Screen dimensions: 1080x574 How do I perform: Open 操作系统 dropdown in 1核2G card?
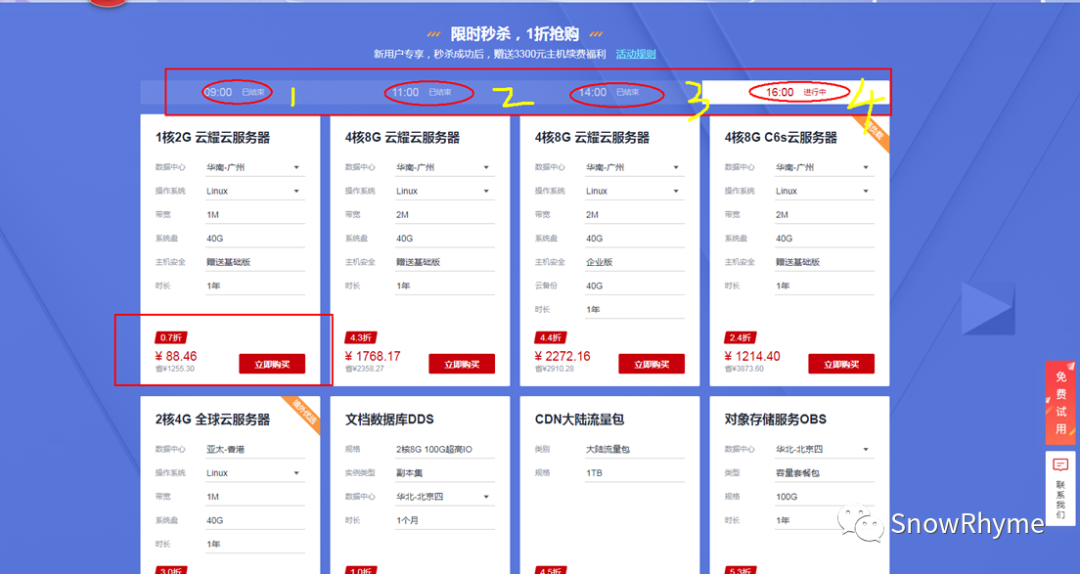click(x=255, y=191)
